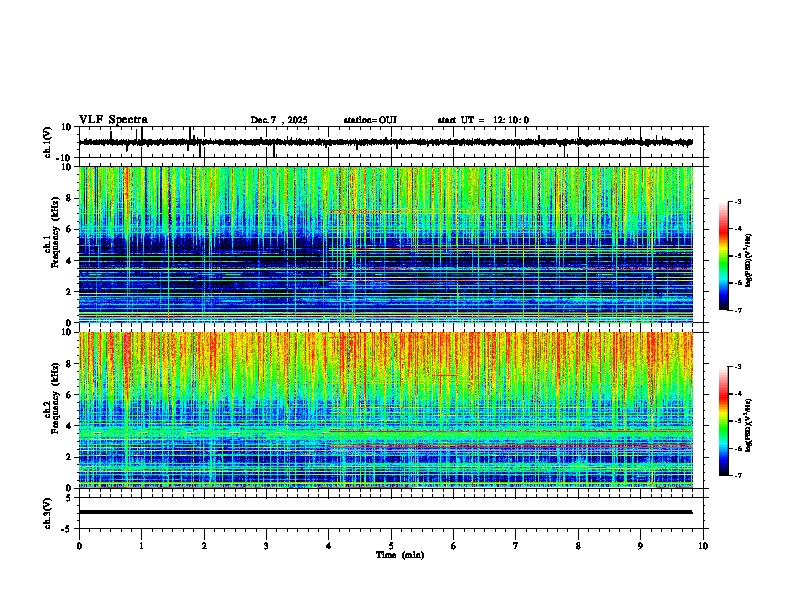The height and width of the screenshot is (612, 792).
Task: Click the '8' kHz tick on ch.2 spectrogram
Action: (69, 364)
